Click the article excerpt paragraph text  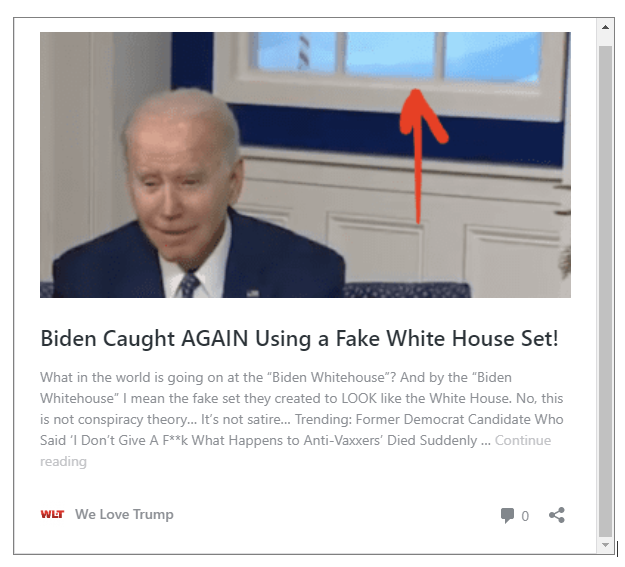(302, 419)
